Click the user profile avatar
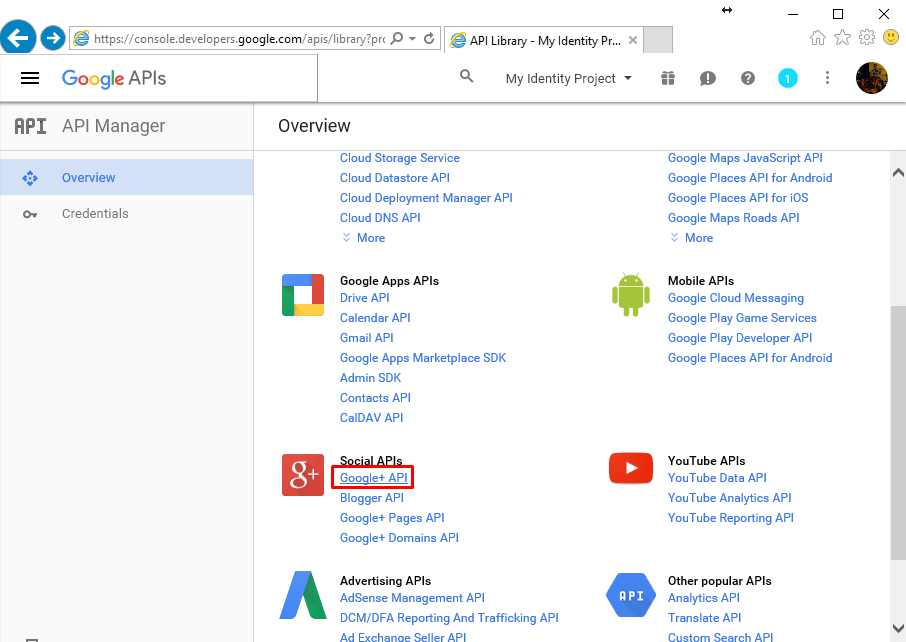This screenshot has height=642, width=906. coord(872,78)
